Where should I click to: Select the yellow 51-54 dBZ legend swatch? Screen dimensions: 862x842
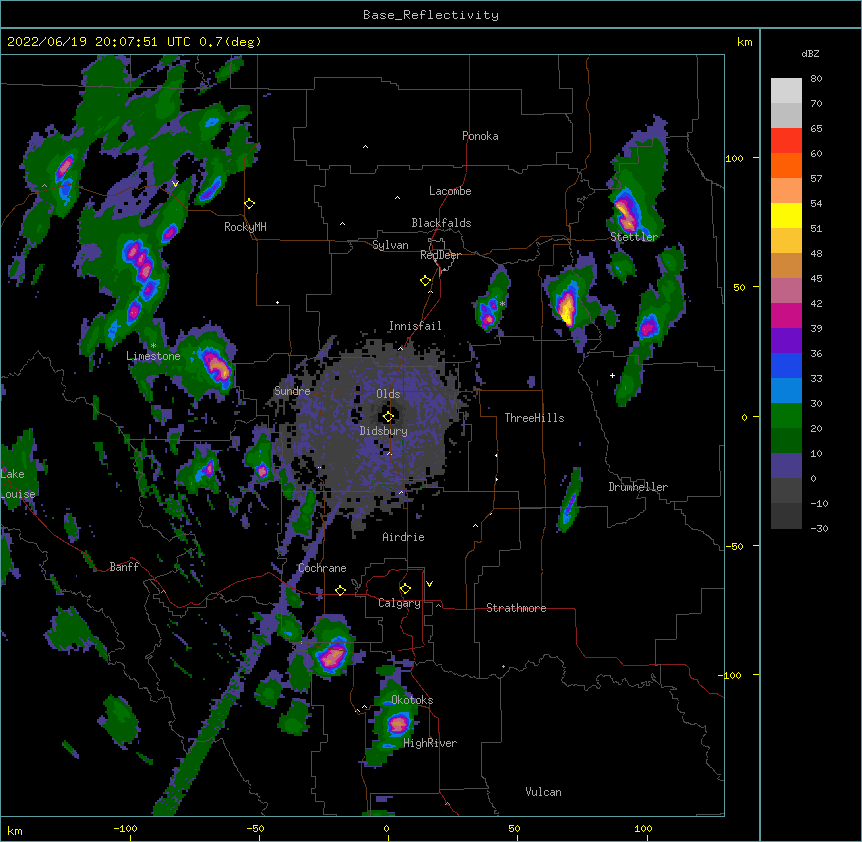click(x=786, y=215)
